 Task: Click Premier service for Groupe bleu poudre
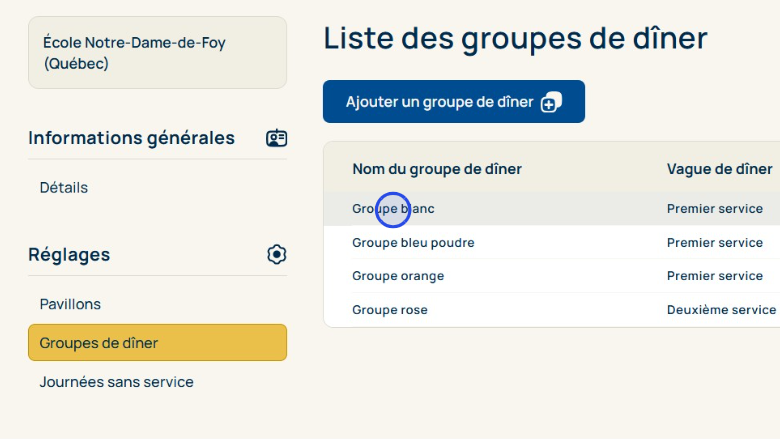(714, 243)
